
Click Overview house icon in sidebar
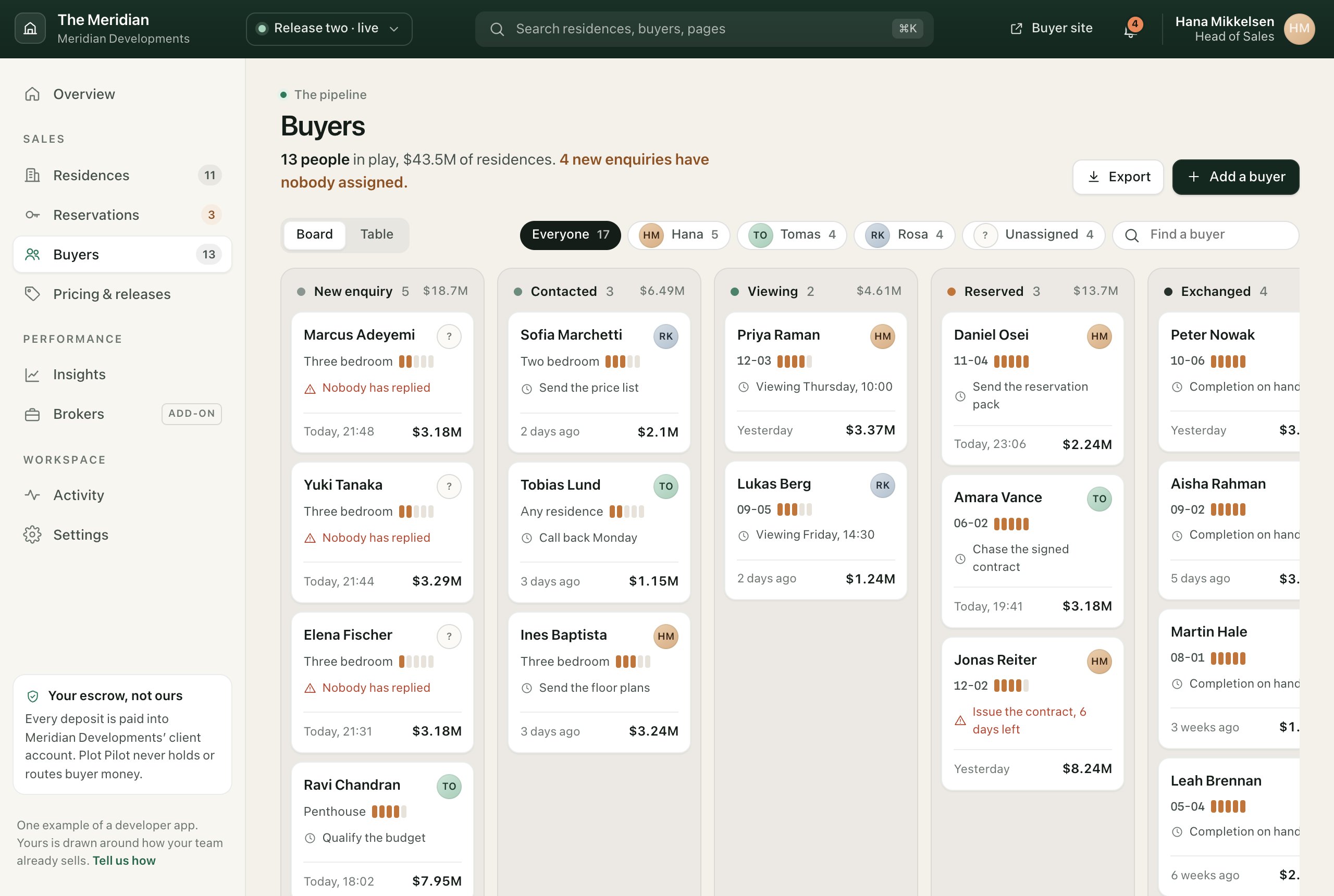[33, 94]
